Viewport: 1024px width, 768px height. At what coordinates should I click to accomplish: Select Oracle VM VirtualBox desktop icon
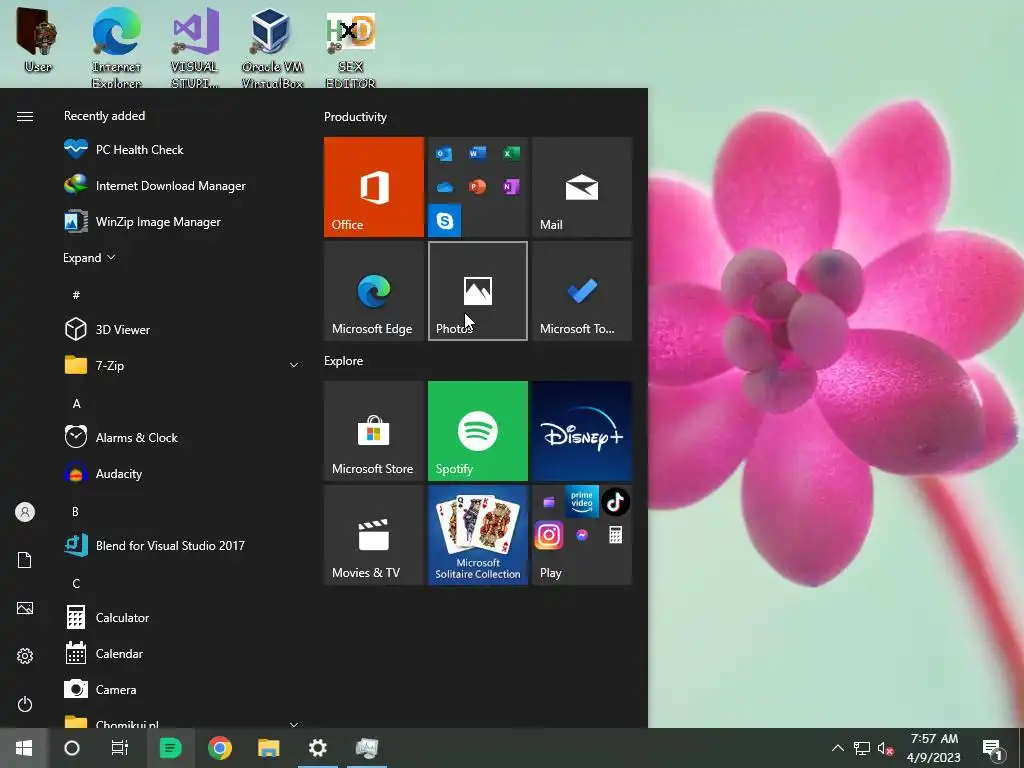point(272,47)
